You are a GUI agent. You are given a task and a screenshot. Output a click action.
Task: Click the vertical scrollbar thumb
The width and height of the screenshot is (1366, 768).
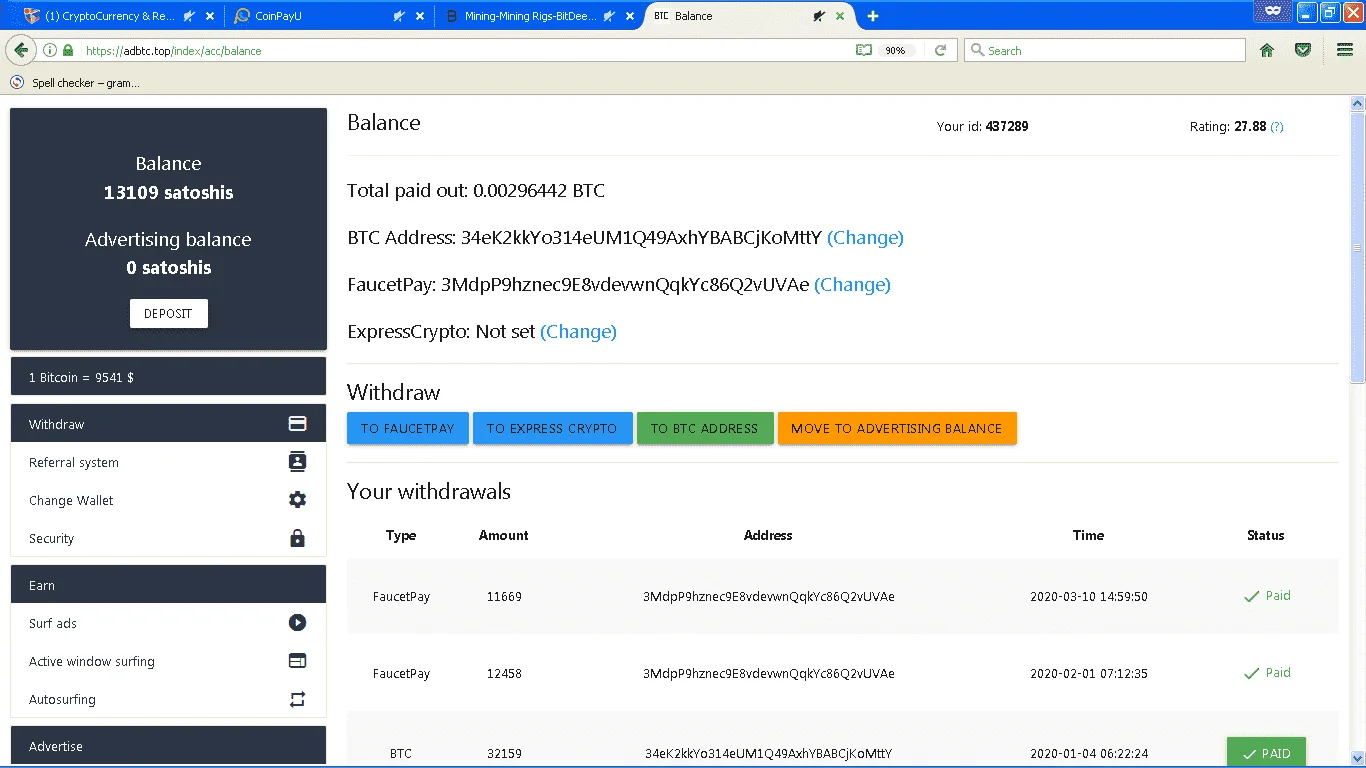1357,246
